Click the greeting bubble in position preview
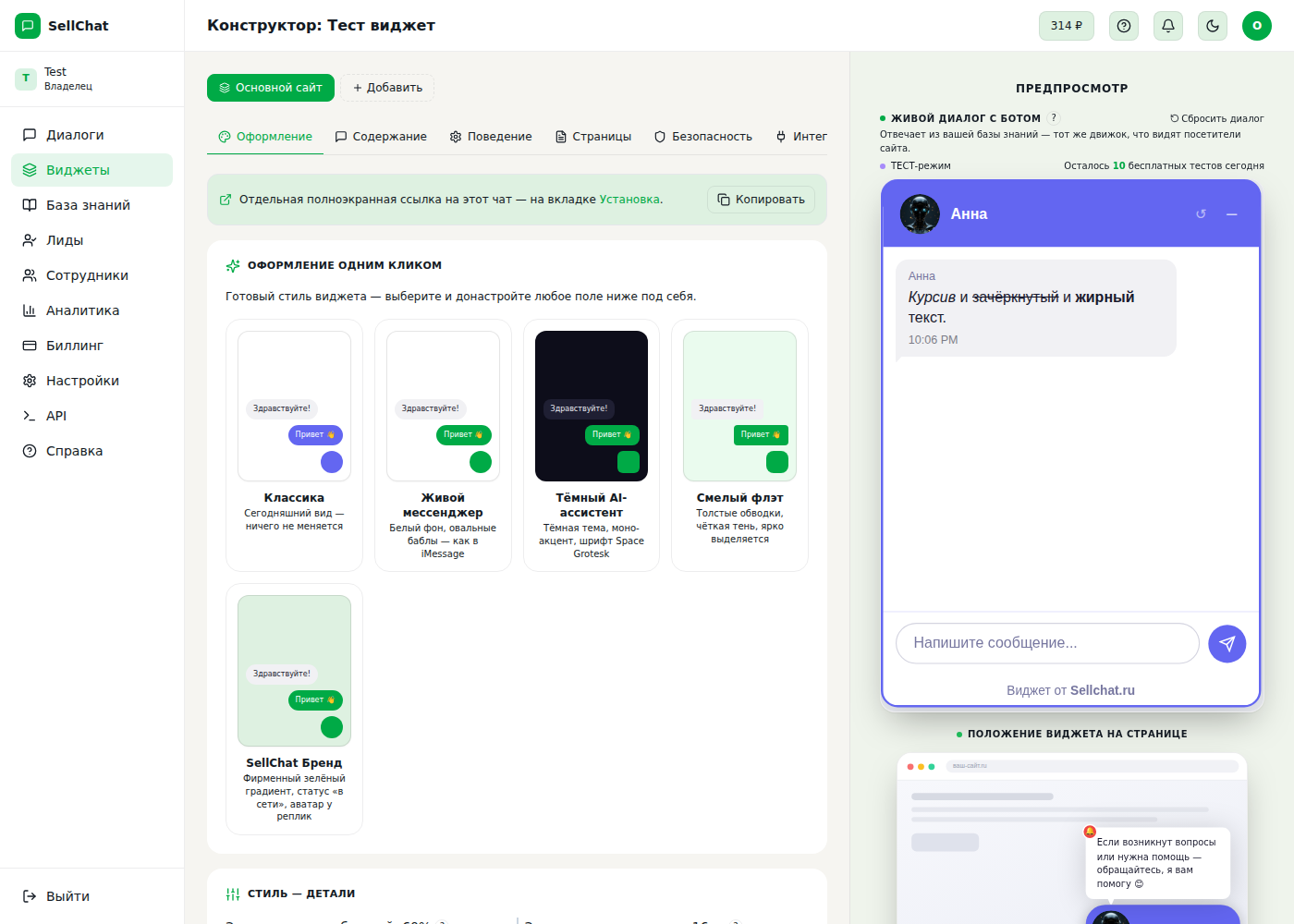This screenshot has width=1294, height=924. coord(1158,863)
